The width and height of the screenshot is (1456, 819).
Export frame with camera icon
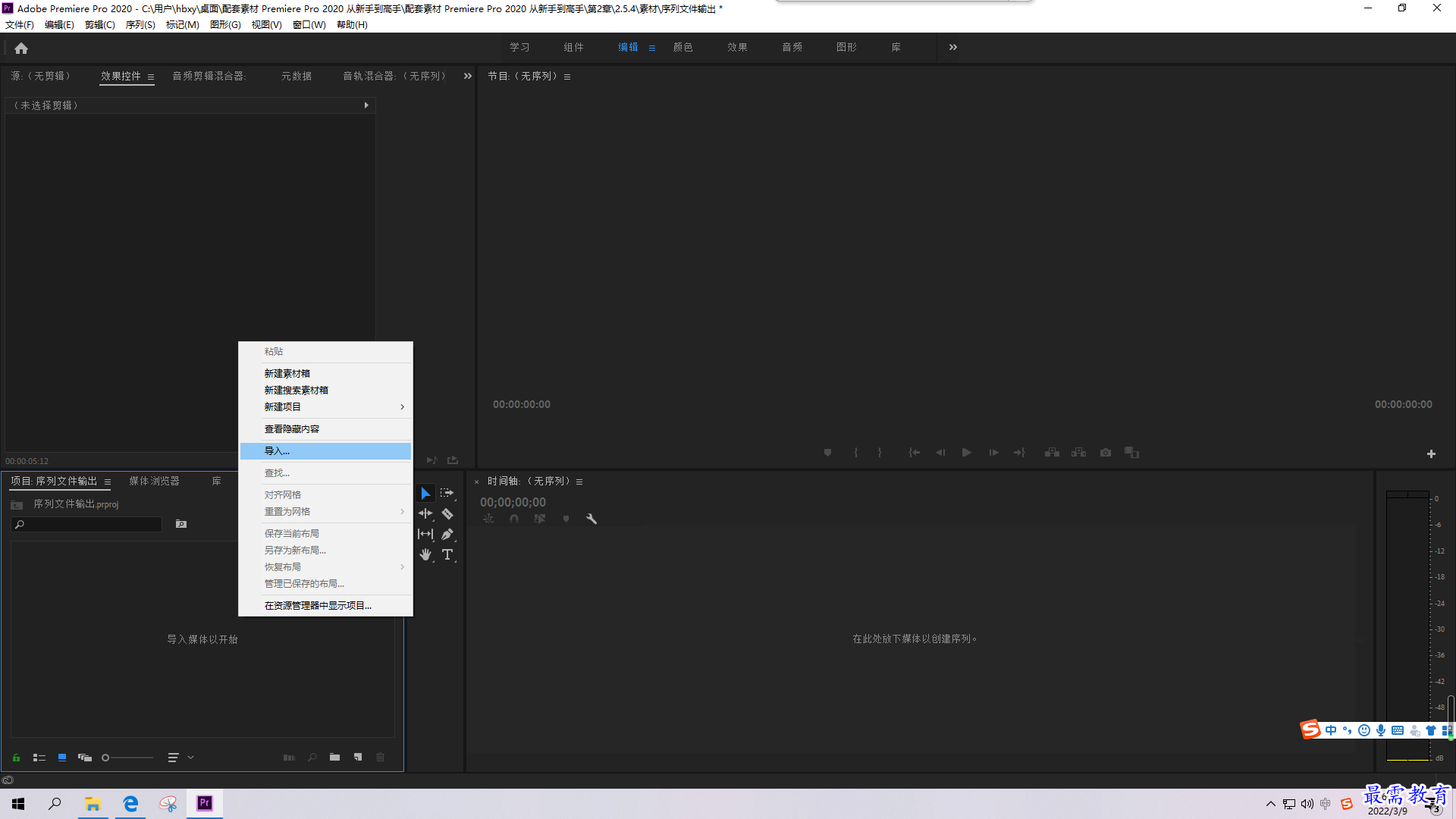1106,453
